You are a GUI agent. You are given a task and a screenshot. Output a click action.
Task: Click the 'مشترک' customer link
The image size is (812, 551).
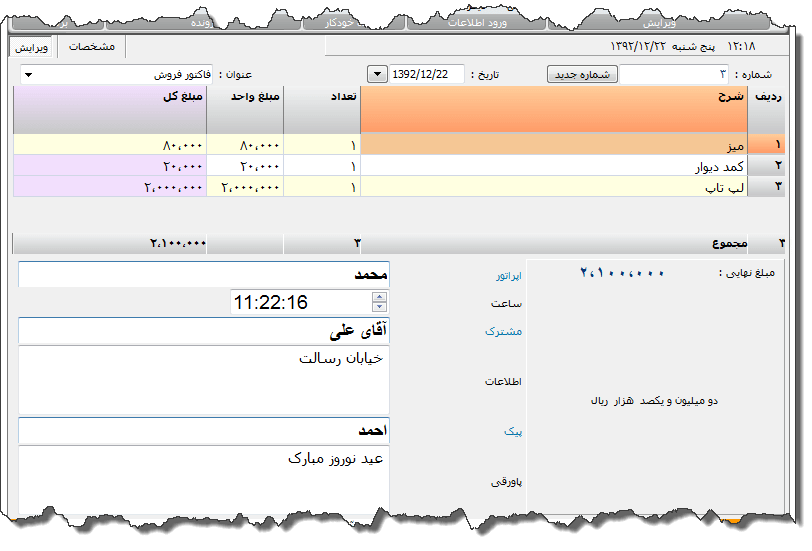(x=503, y=331)
